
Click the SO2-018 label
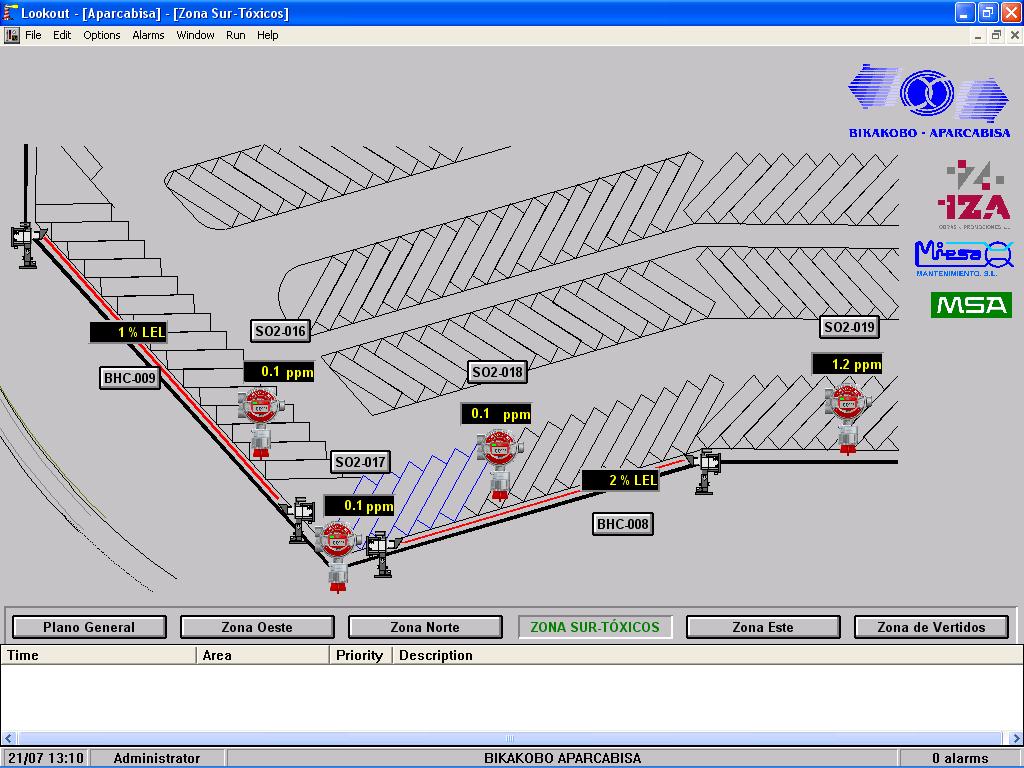[x=498, y=372]
